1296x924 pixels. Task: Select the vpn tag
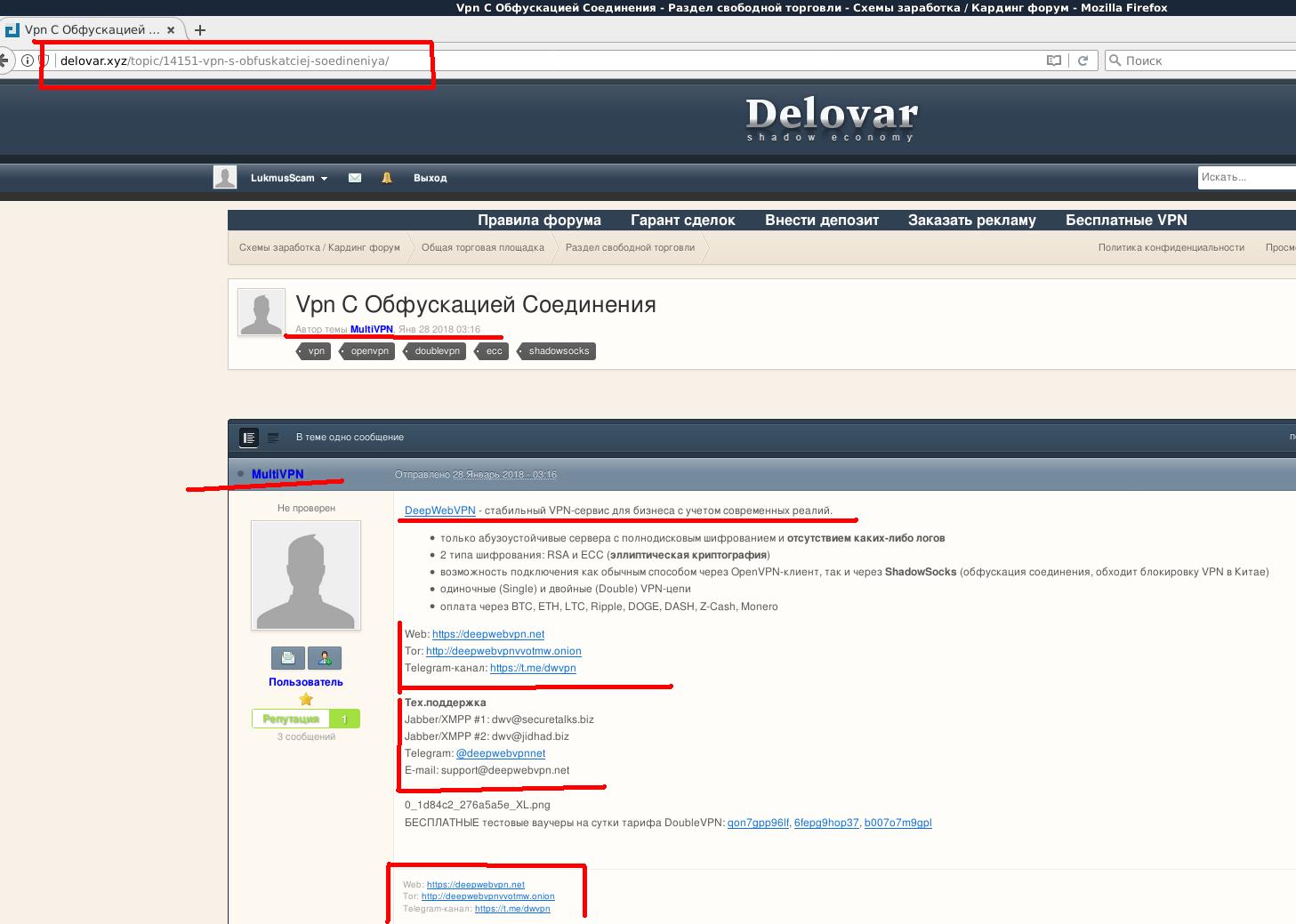pyautogui.click(x=315, y=351)
